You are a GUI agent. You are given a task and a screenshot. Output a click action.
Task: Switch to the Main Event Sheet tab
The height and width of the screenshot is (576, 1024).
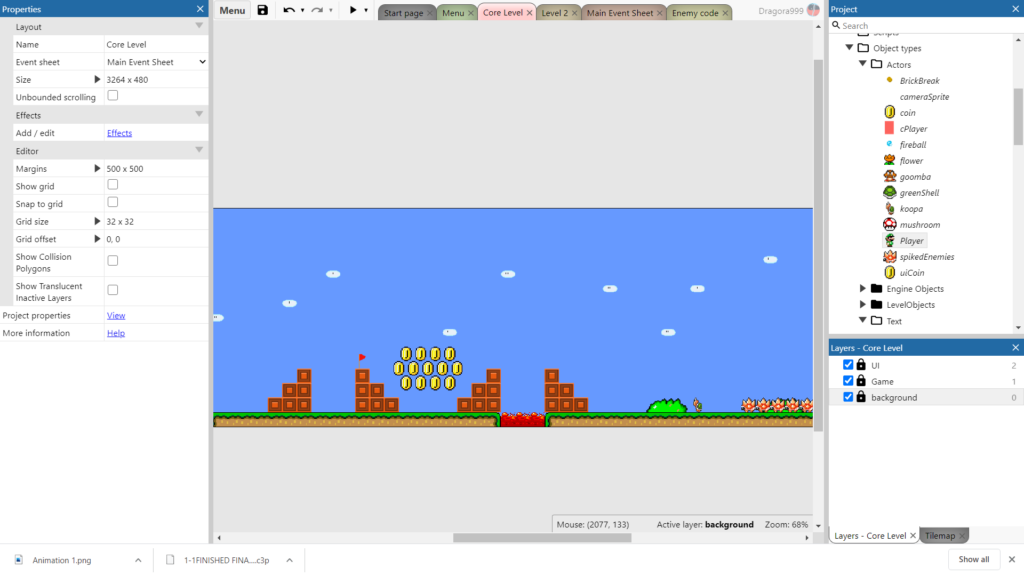click(619, 13)
